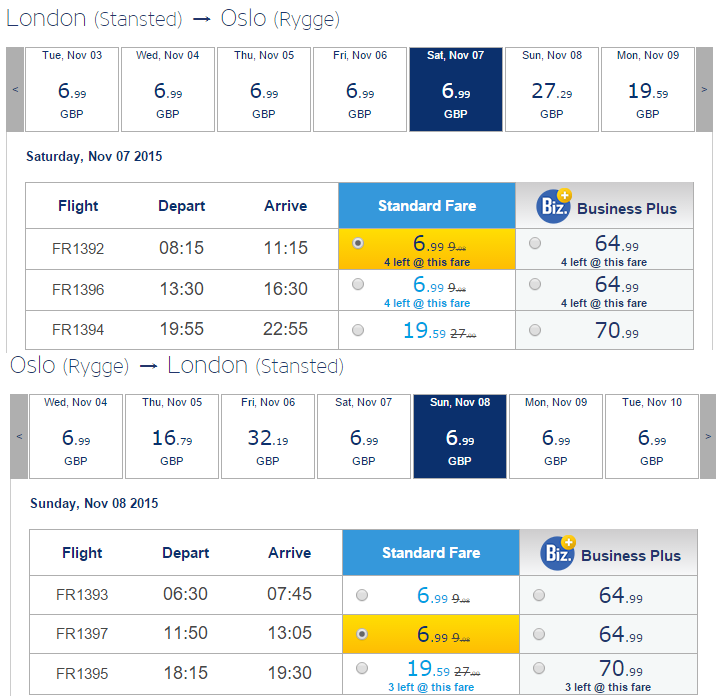This screenshot has height=696, width=716.
Task: Select outbound date Mon, Nov 09 at 19.59
Action: [648, 89]
